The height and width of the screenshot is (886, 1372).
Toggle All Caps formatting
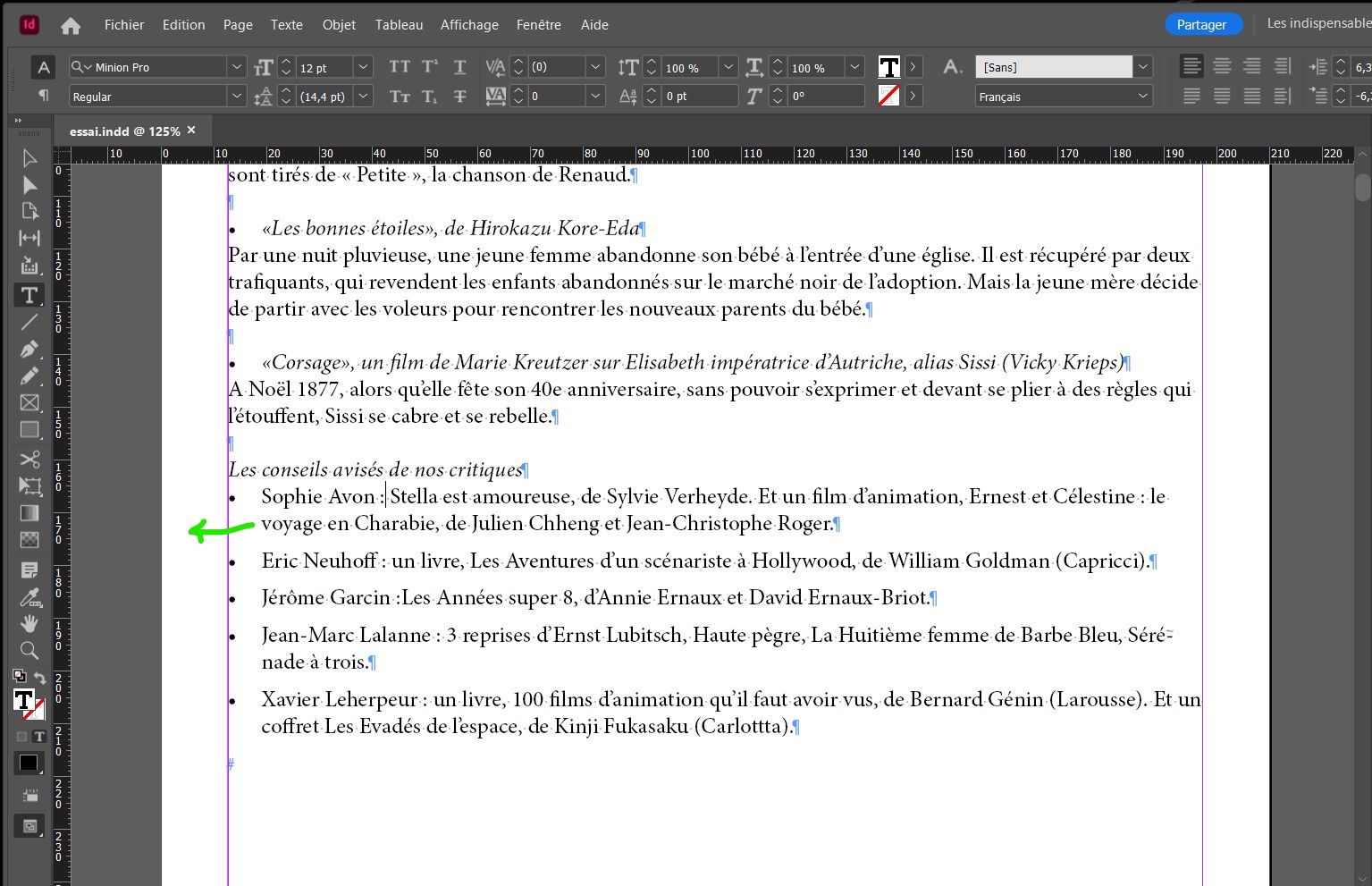tap(400, 66)
